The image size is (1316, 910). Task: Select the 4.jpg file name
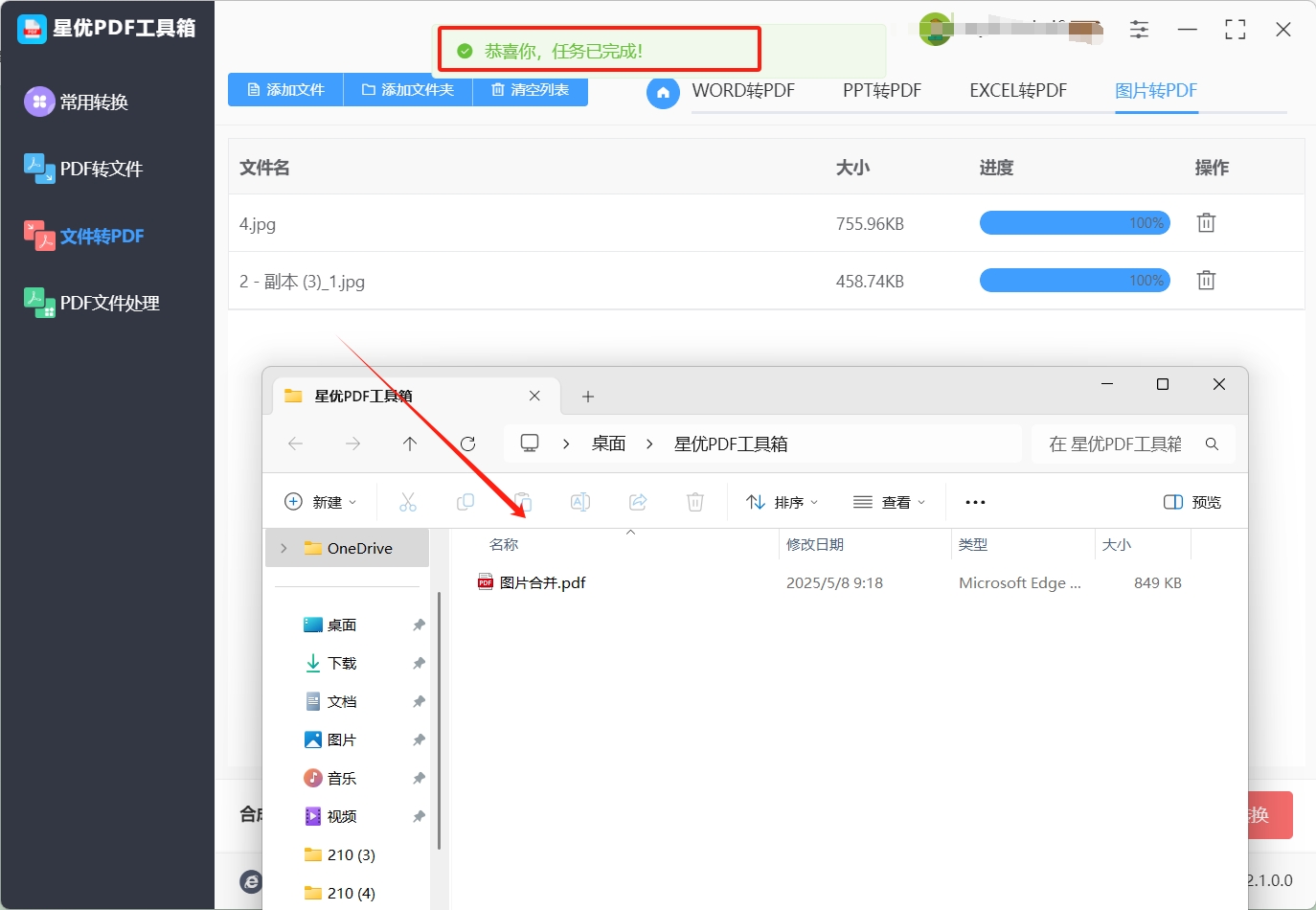pos(258,224)
